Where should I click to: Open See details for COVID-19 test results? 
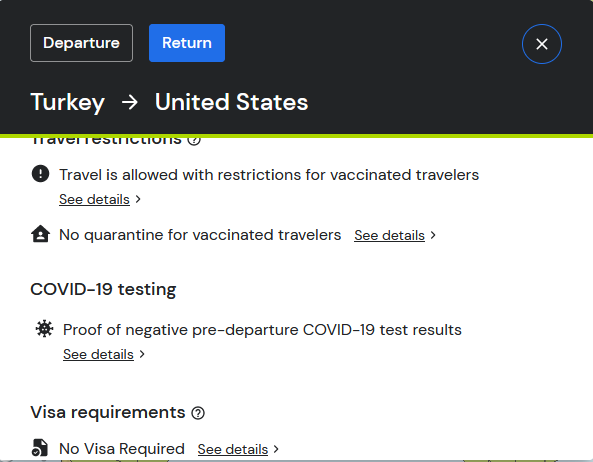(x=98, y=354)
